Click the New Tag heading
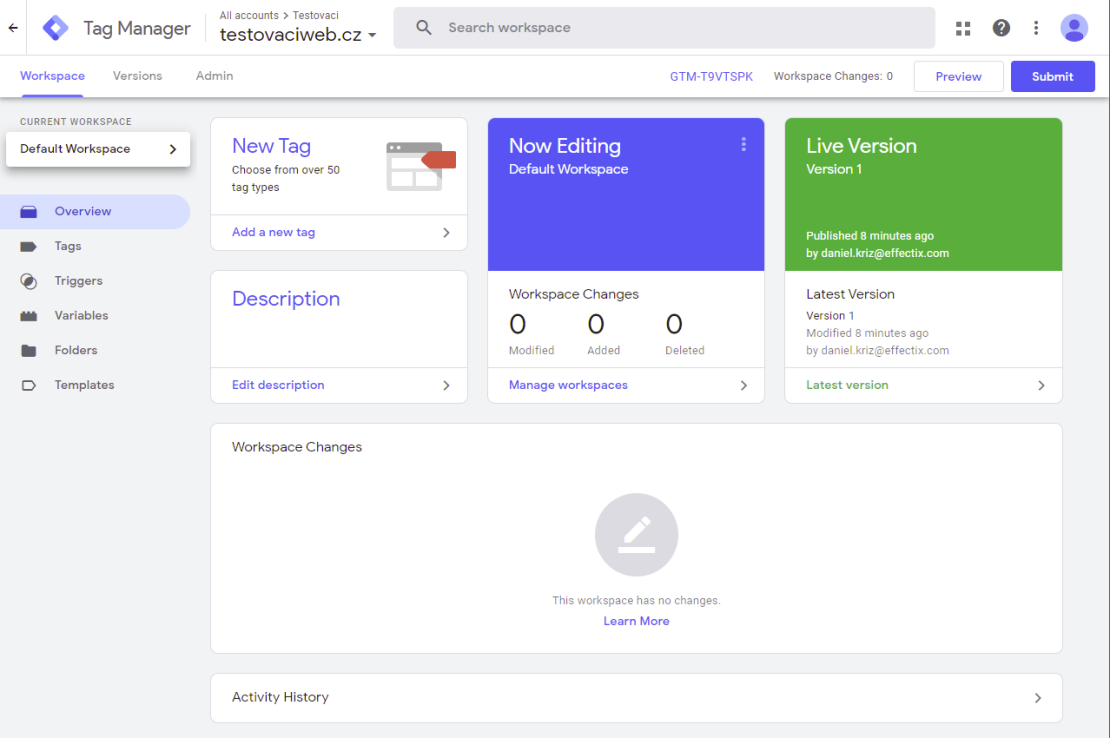 coord(271,146)
